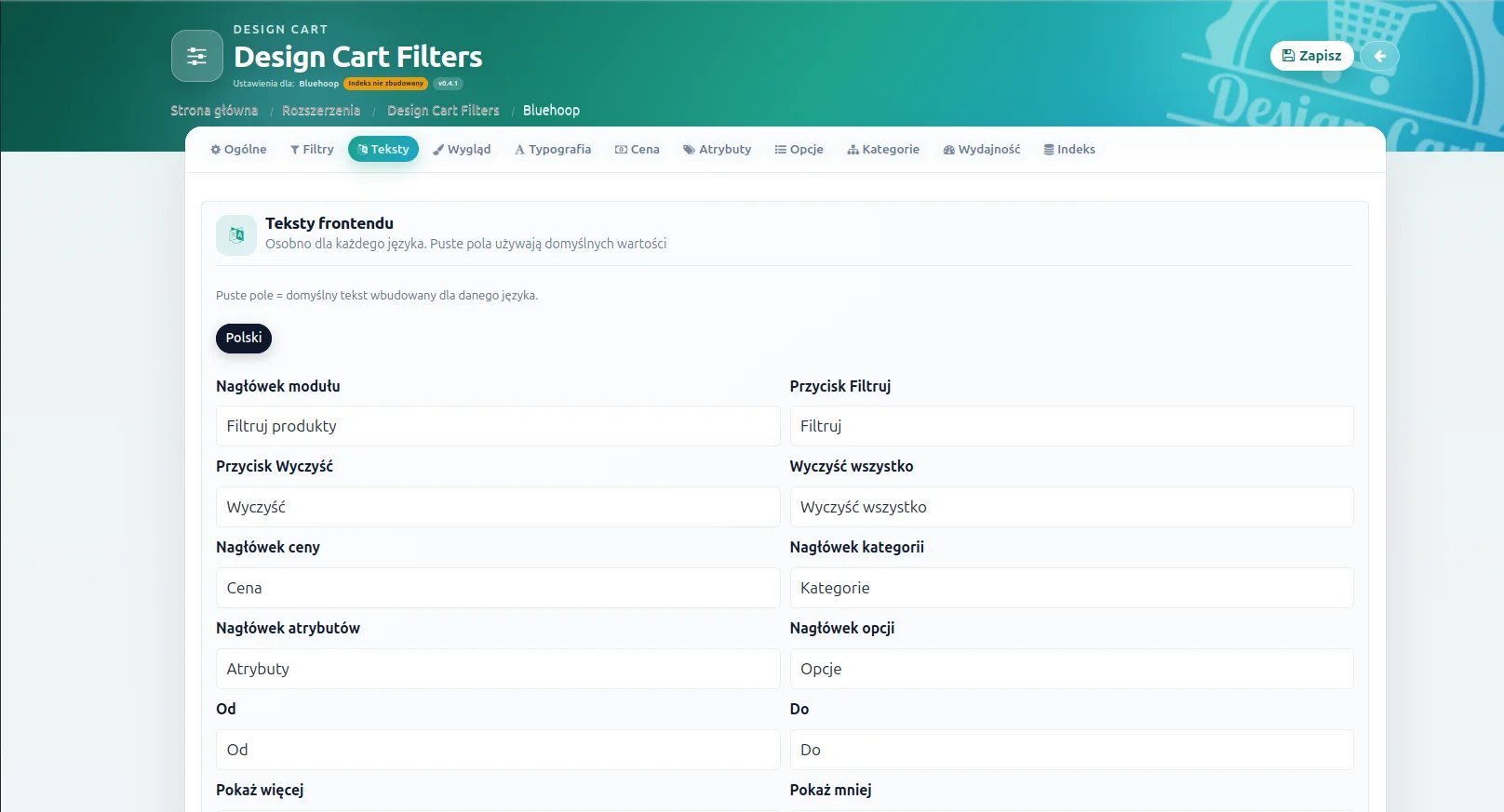Click the 'Pokaż mniej' label

831,790
